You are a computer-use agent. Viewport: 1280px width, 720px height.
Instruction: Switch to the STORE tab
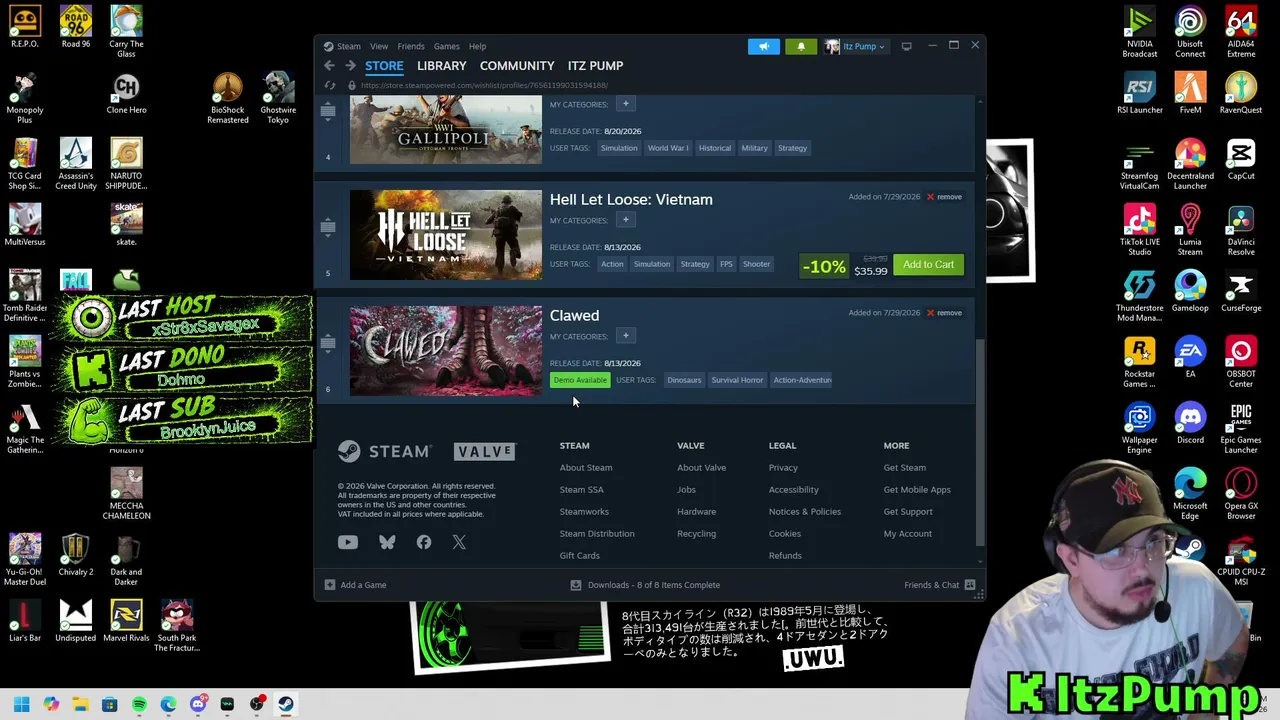pyautogui.click(x=384, y=66)
